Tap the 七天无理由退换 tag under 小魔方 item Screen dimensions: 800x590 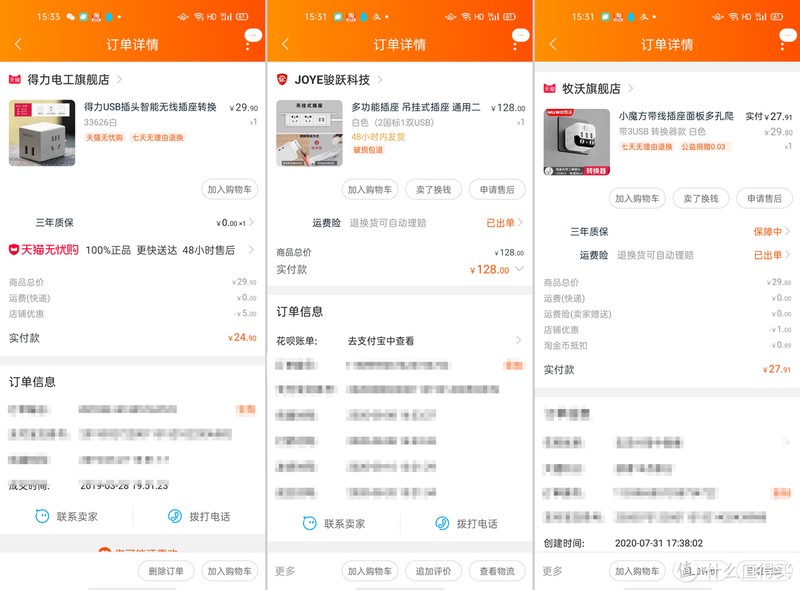646,146
